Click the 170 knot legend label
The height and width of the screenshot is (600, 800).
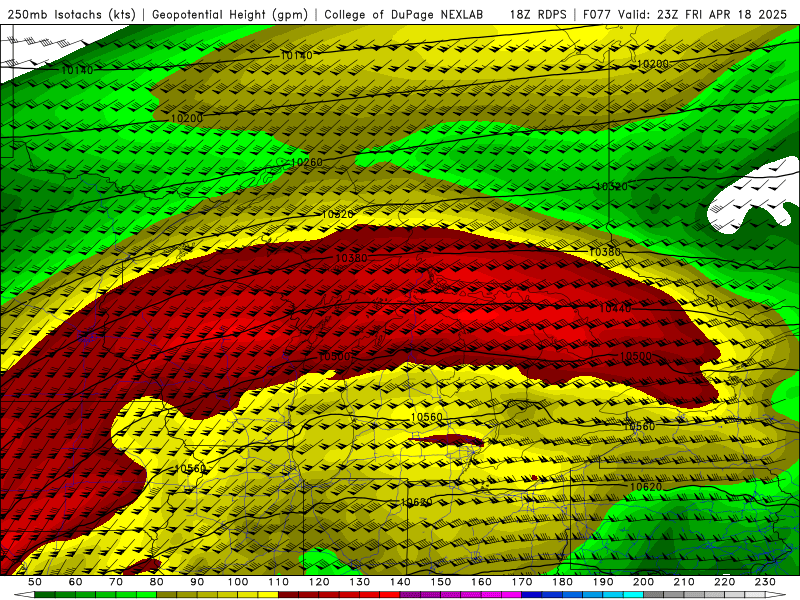(522, 582)
